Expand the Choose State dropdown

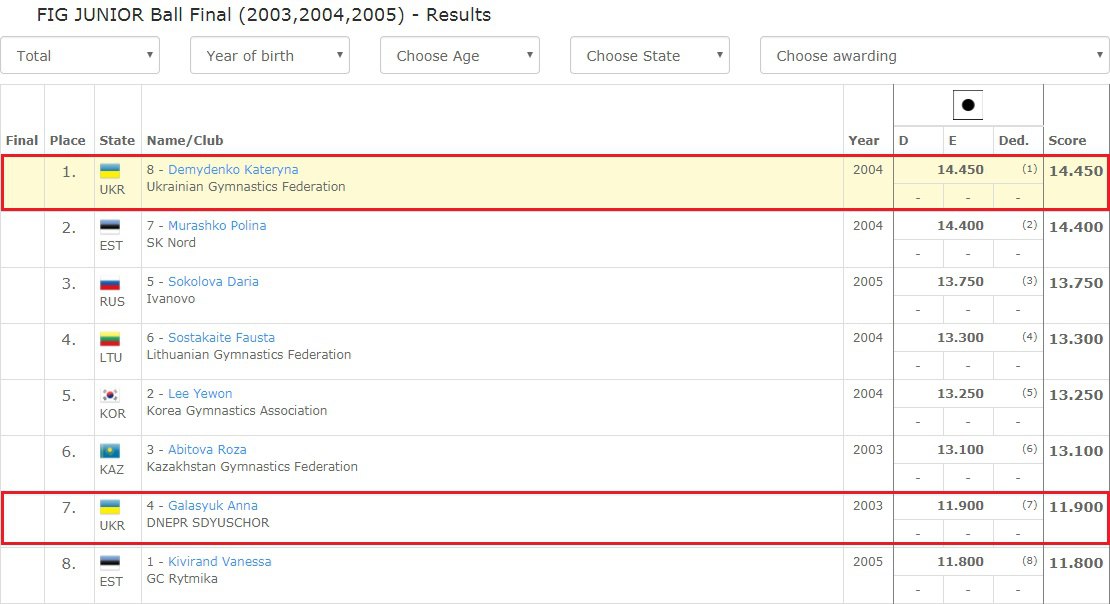click(650, 56)
